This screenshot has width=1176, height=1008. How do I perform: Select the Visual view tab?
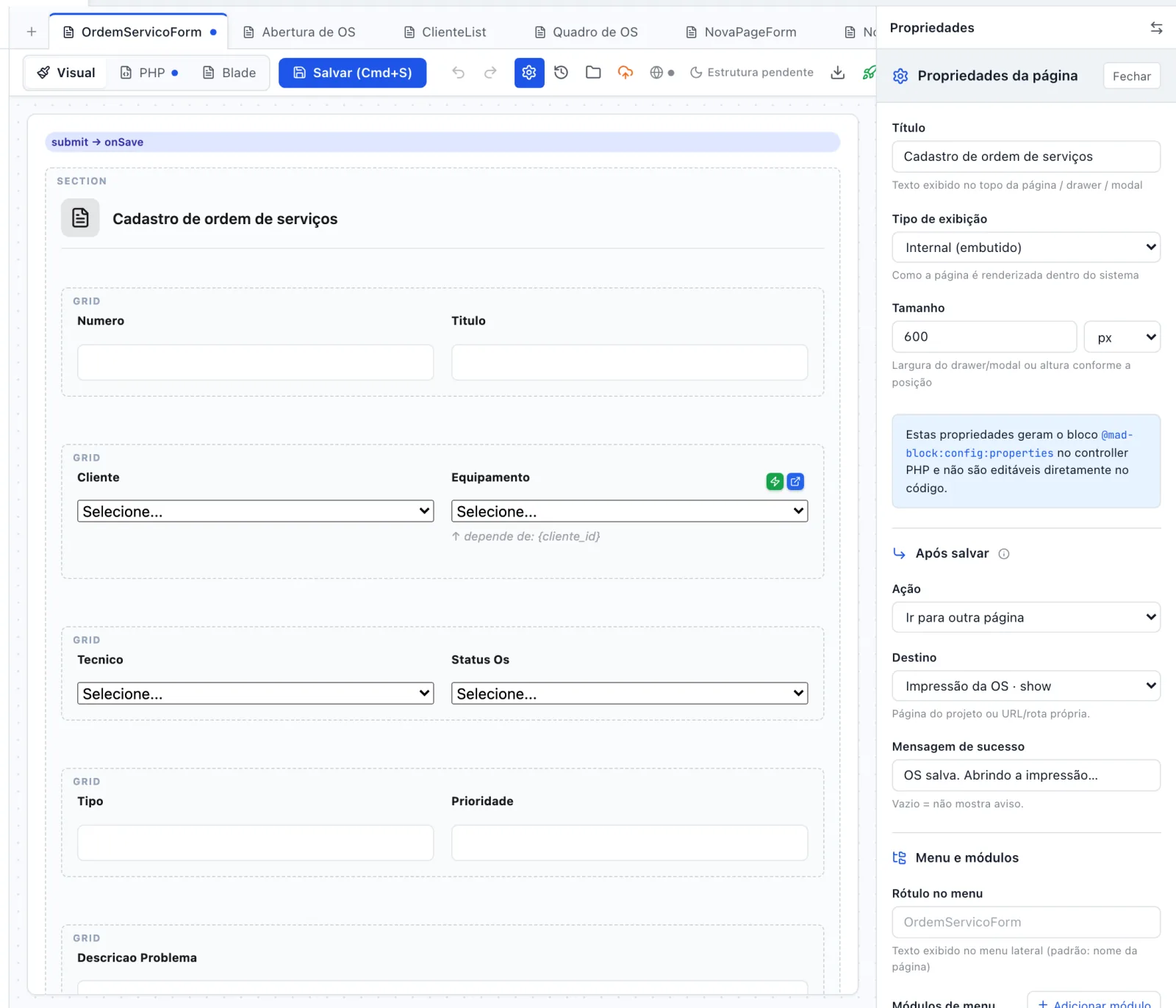(66, 73)
